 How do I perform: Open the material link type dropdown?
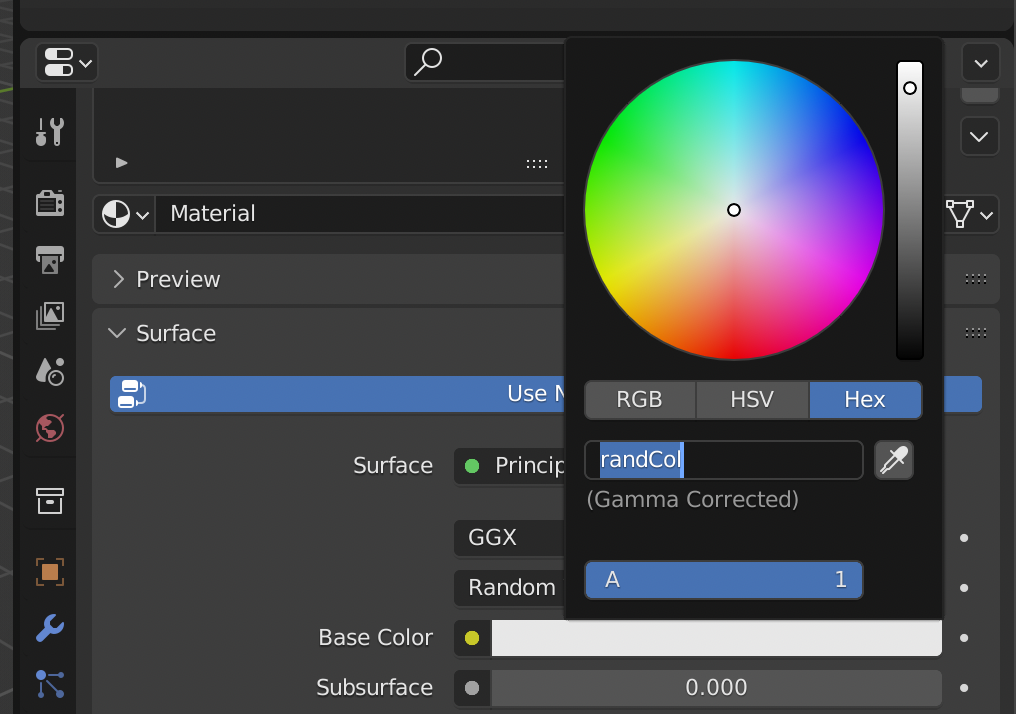point(970,214)
